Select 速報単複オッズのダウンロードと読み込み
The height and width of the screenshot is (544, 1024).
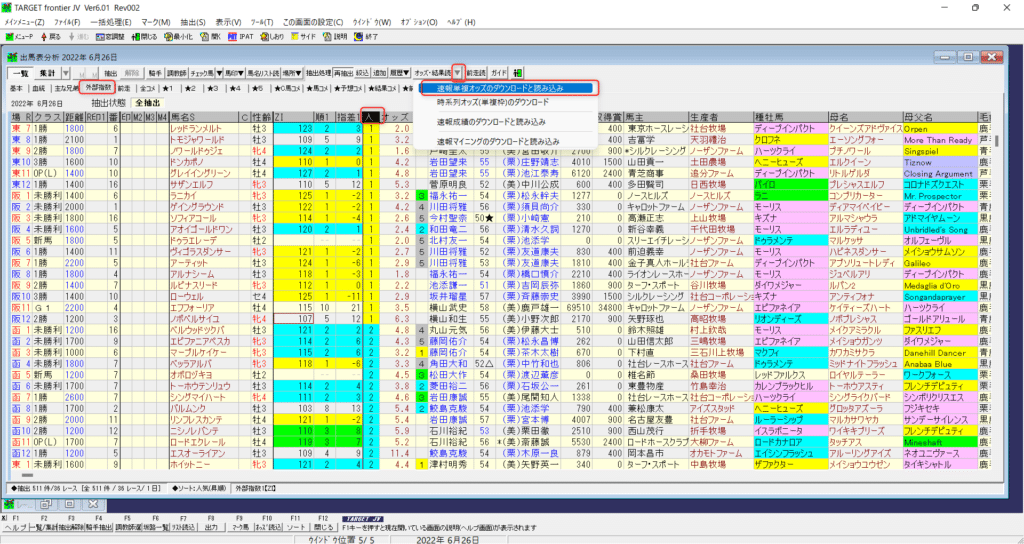506,88
